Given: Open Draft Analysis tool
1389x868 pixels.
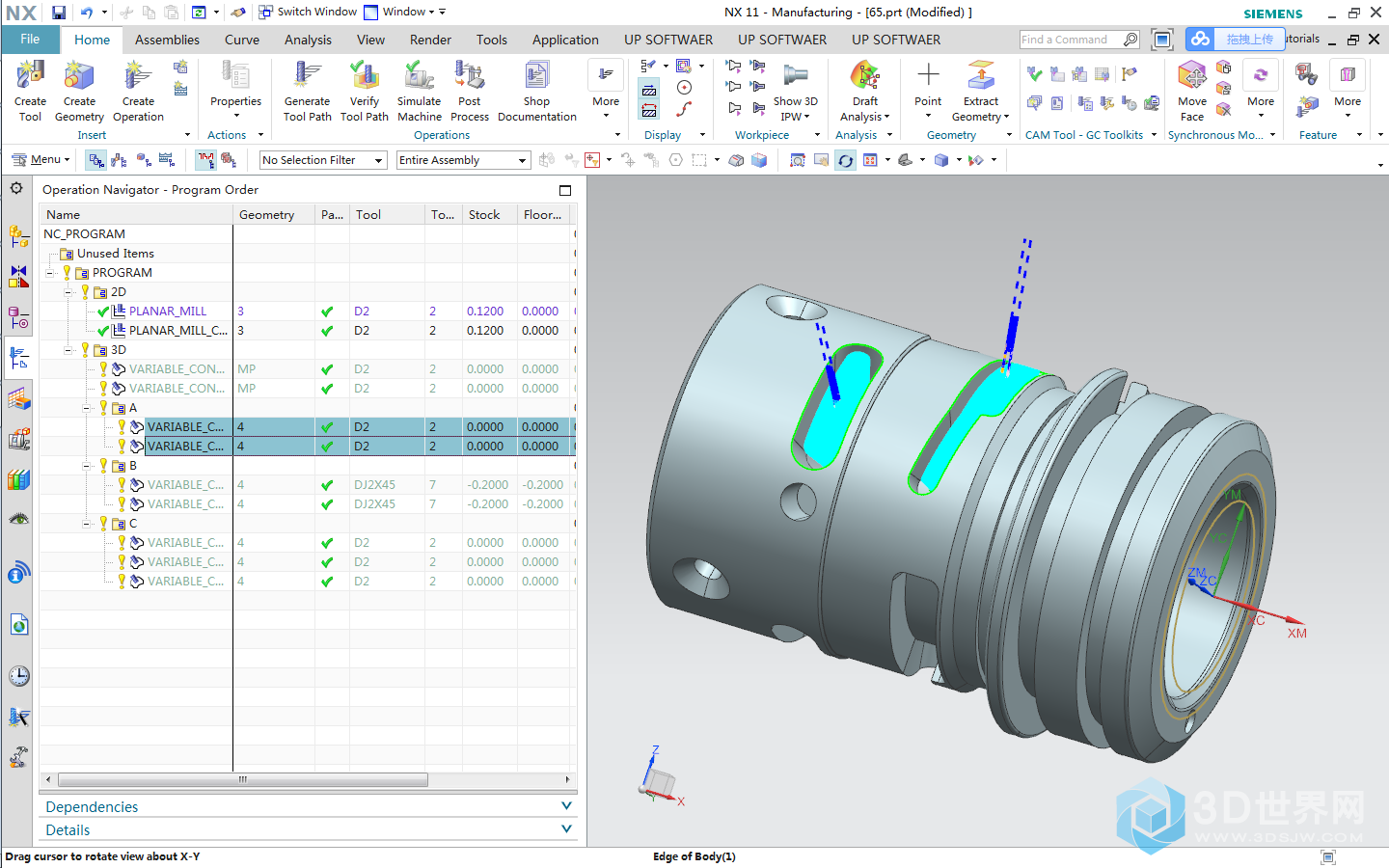Looking at the screenshot, I should 864,91.
